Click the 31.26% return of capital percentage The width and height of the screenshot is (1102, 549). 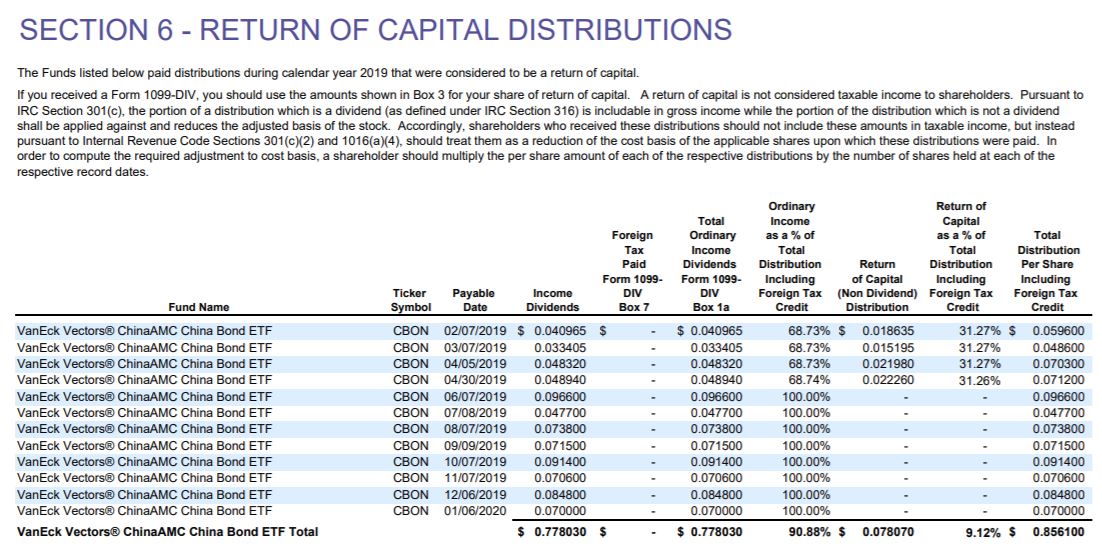tap(980, 381)
